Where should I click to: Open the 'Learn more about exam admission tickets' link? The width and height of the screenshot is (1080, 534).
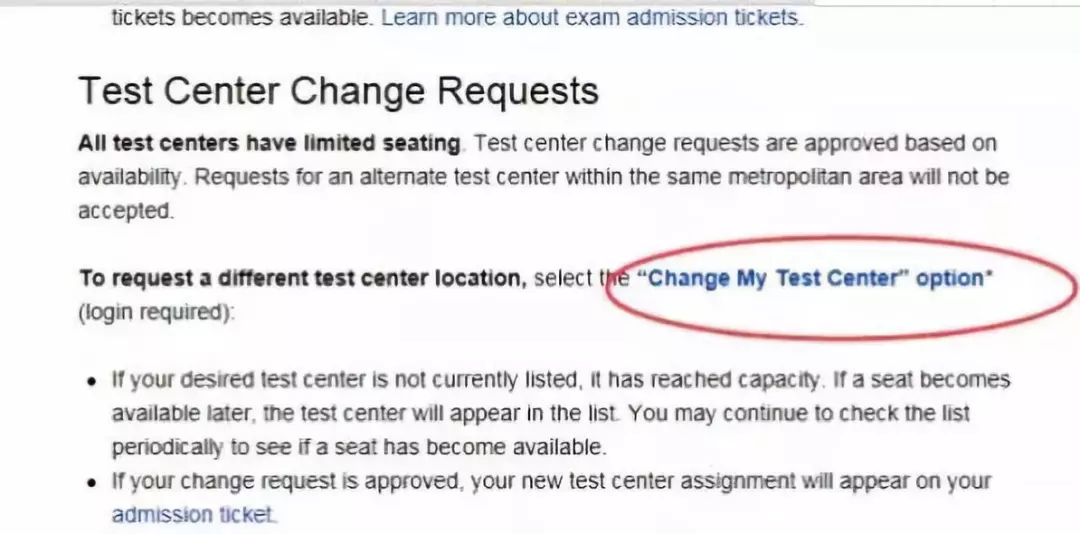click(x=592, y=17)
